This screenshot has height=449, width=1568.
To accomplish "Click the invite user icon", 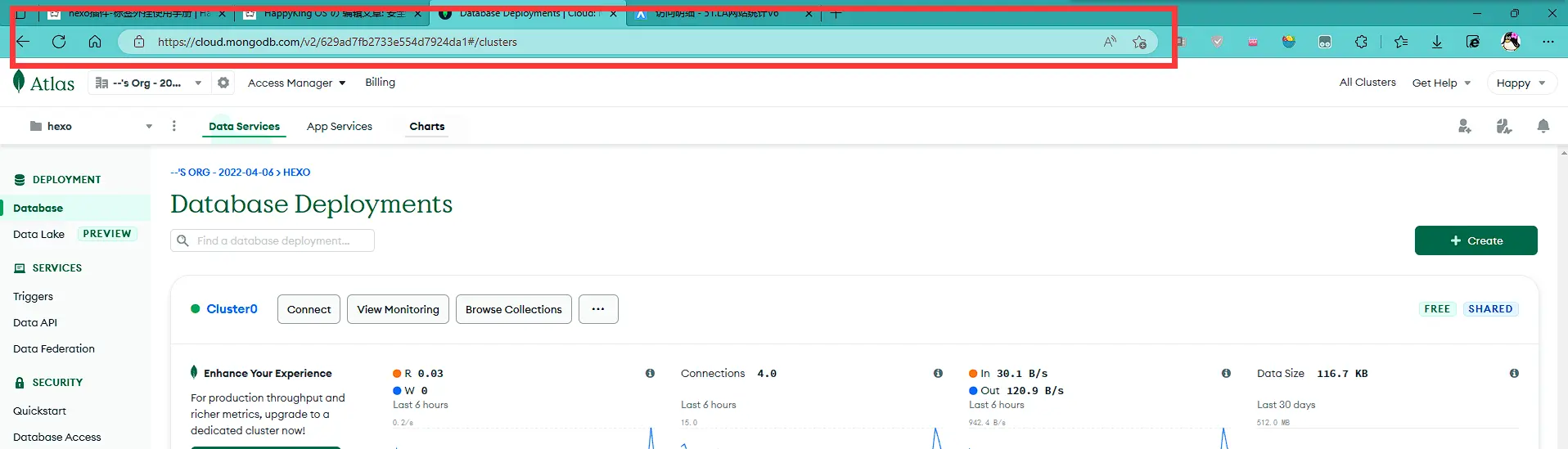I will tap(1465, 126).
